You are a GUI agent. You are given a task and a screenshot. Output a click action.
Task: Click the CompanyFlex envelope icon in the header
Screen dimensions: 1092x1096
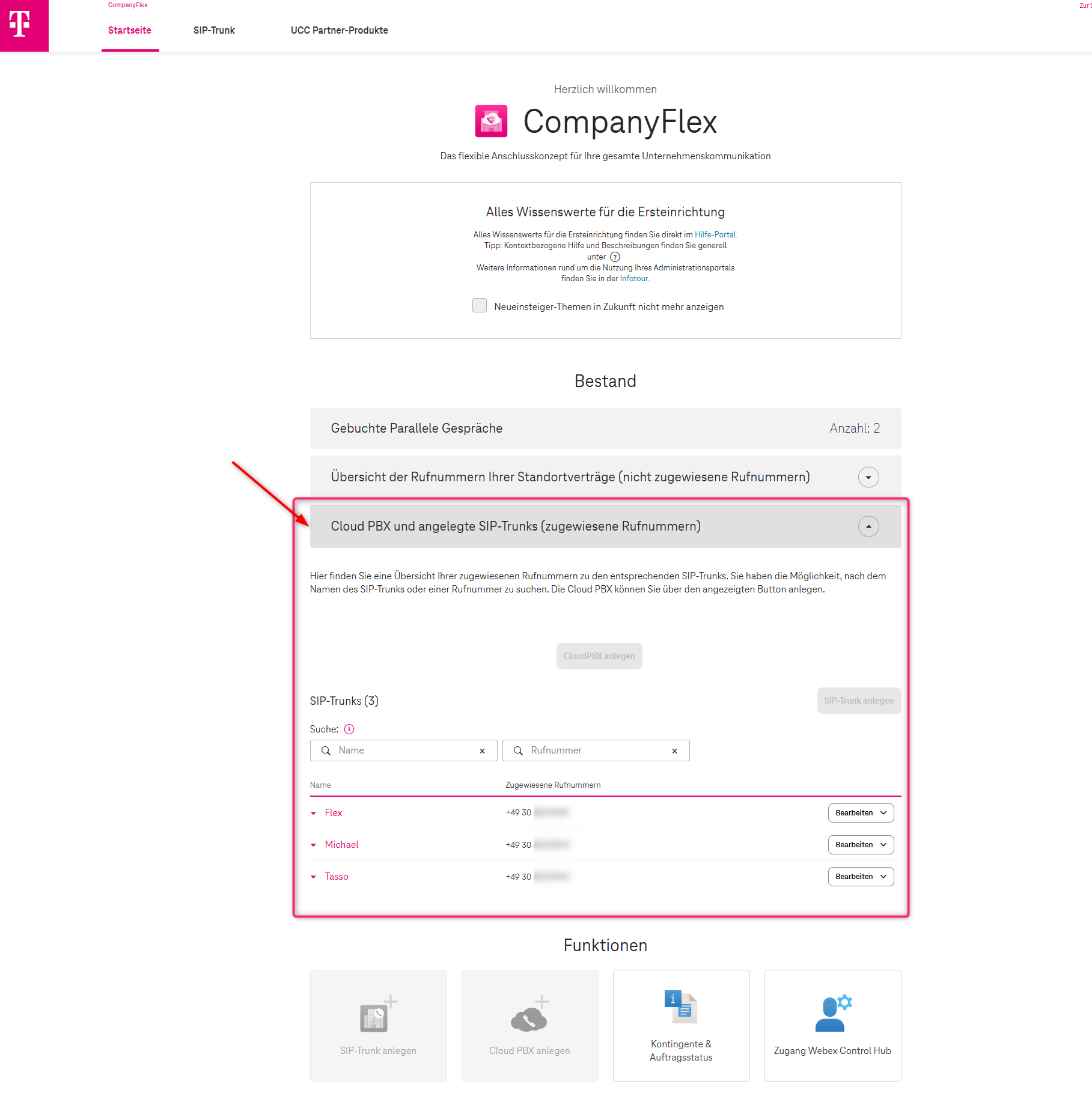click(491, 121)
